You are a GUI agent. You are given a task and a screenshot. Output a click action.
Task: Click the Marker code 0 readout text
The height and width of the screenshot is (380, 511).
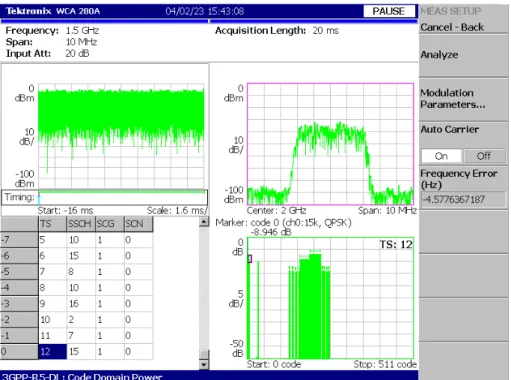[x=283, y=223]
